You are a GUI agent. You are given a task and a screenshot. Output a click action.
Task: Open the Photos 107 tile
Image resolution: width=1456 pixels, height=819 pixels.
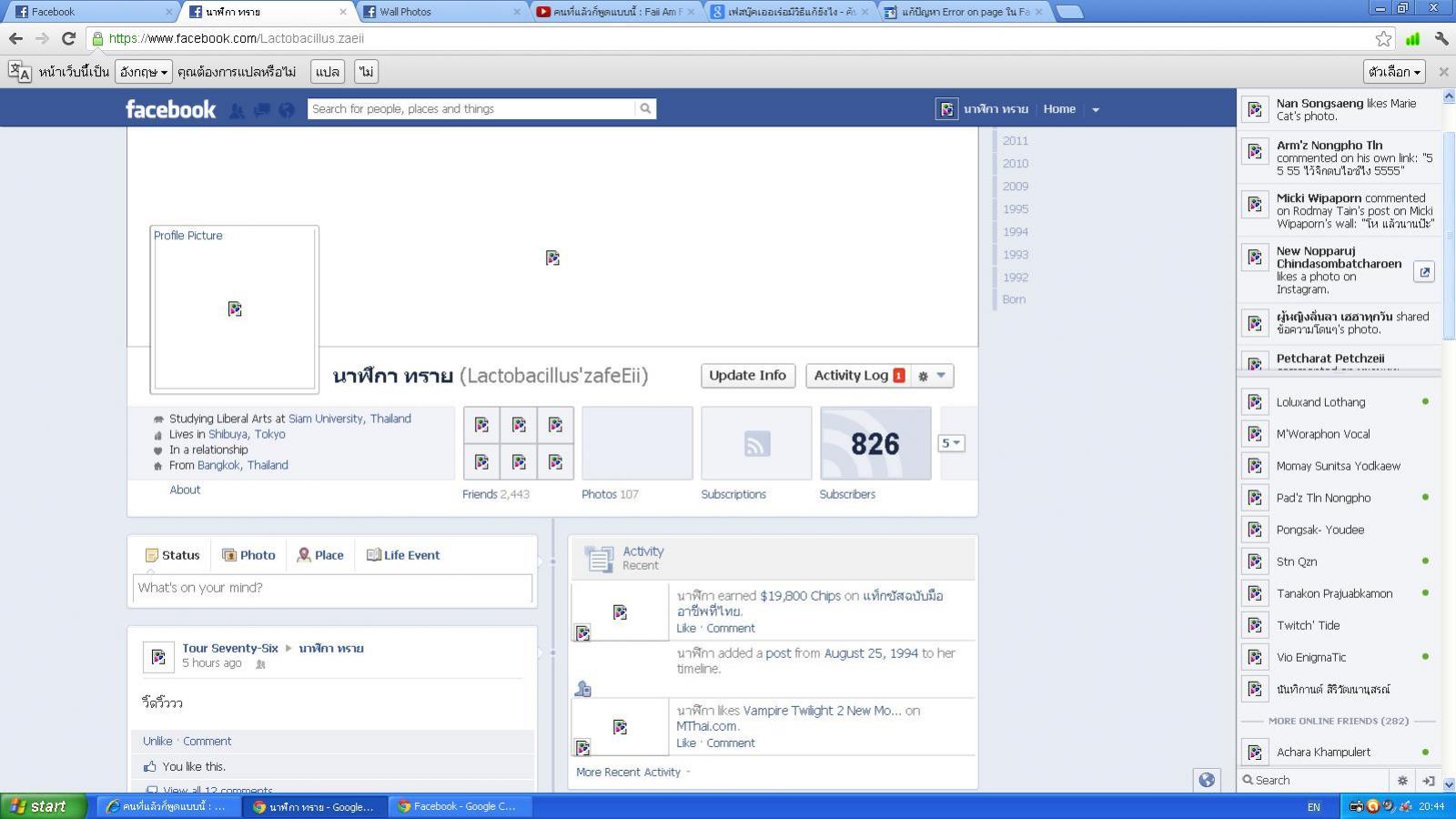click(637, 443)
